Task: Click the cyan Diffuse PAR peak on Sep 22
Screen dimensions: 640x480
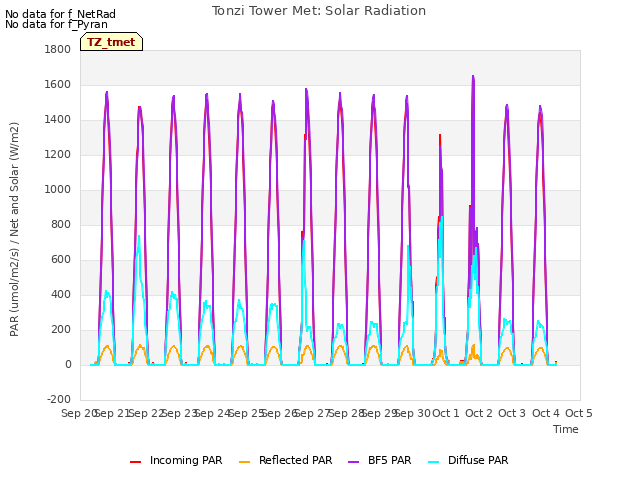Action: 139,238
